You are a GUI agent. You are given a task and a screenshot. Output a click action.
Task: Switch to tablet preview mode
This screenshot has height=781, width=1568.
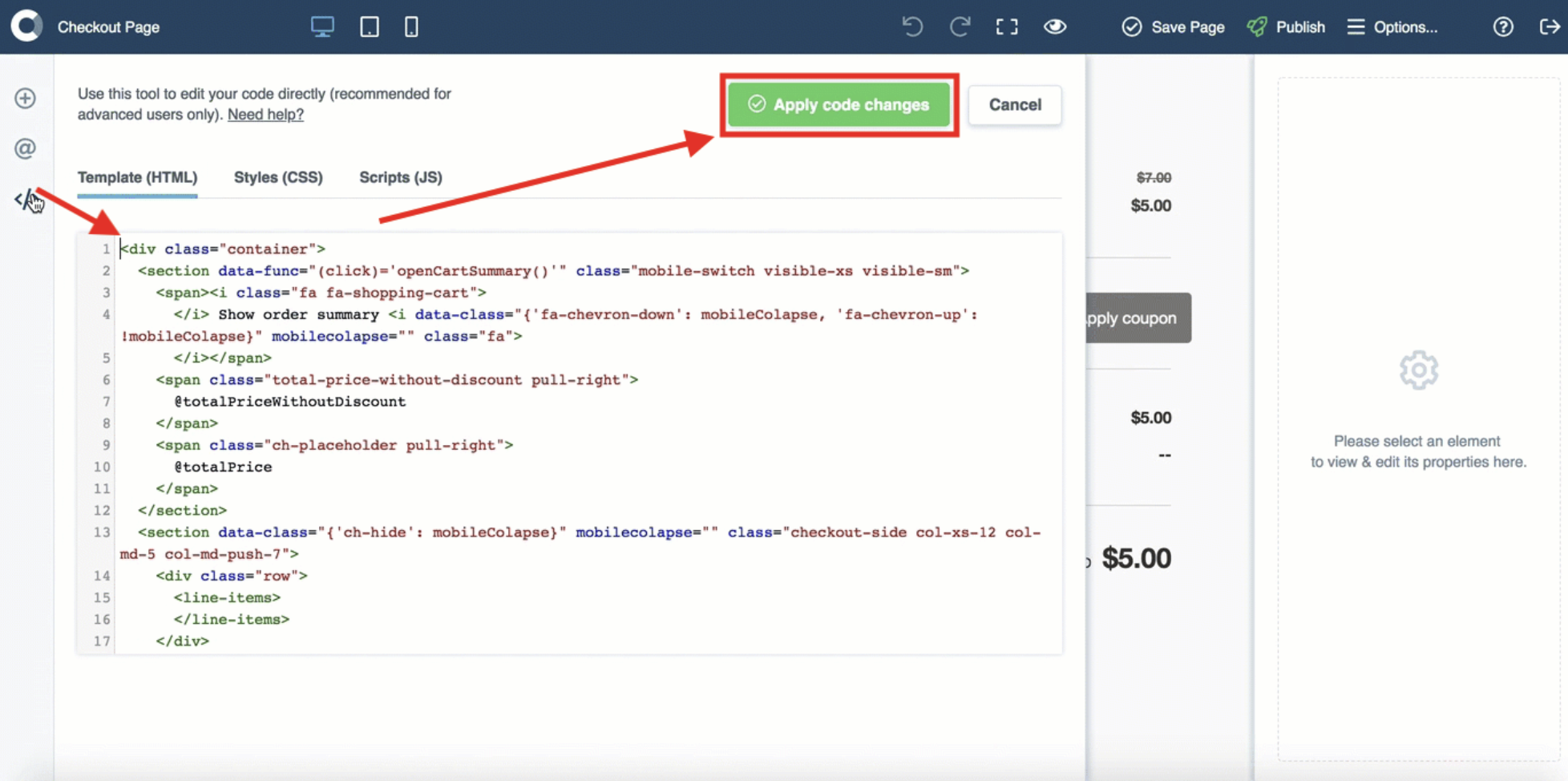[370, 26]
